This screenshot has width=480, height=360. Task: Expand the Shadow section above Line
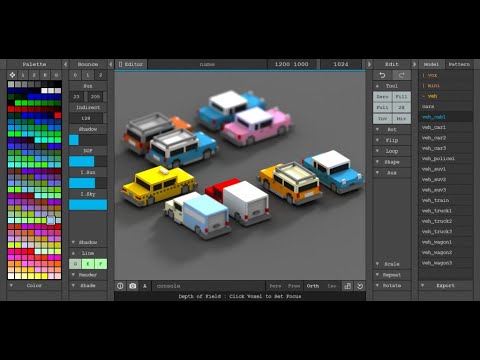tap(88, 242)
